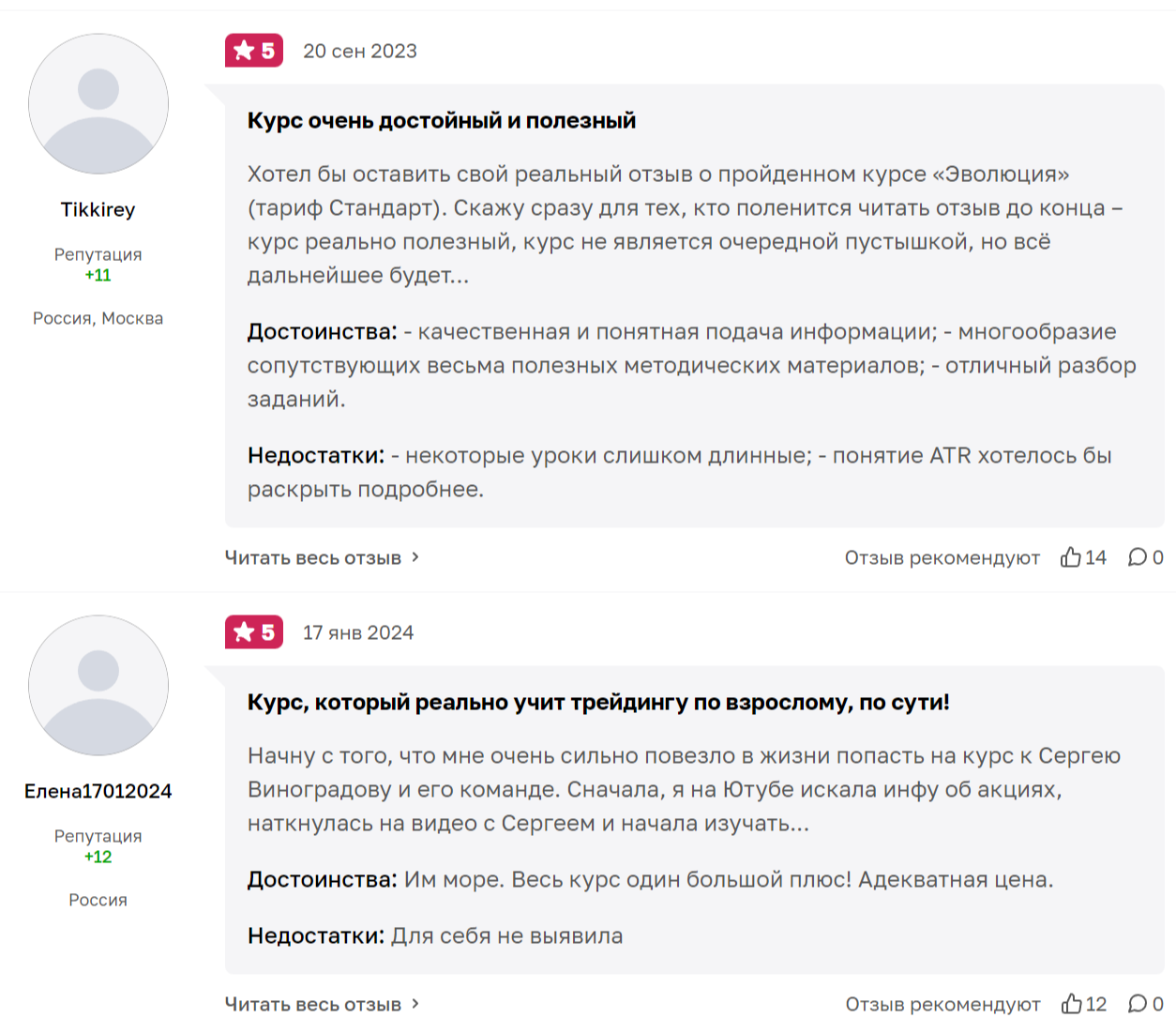1176x1033 pixels.
Task: Click the chevron arrow after first 'Читать весь отзыв'
Action: pyautogui.click(x=415, y=557)
